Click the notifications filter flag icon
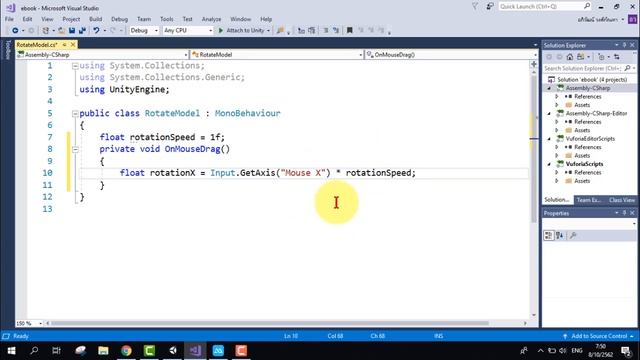Viewport: 640px width, 360px height. (x=475, y=7)
